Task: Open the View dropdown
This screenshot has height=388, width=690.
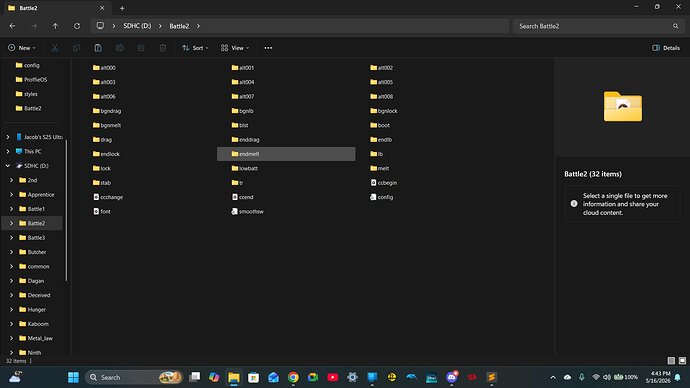Action: coord(235,48)
